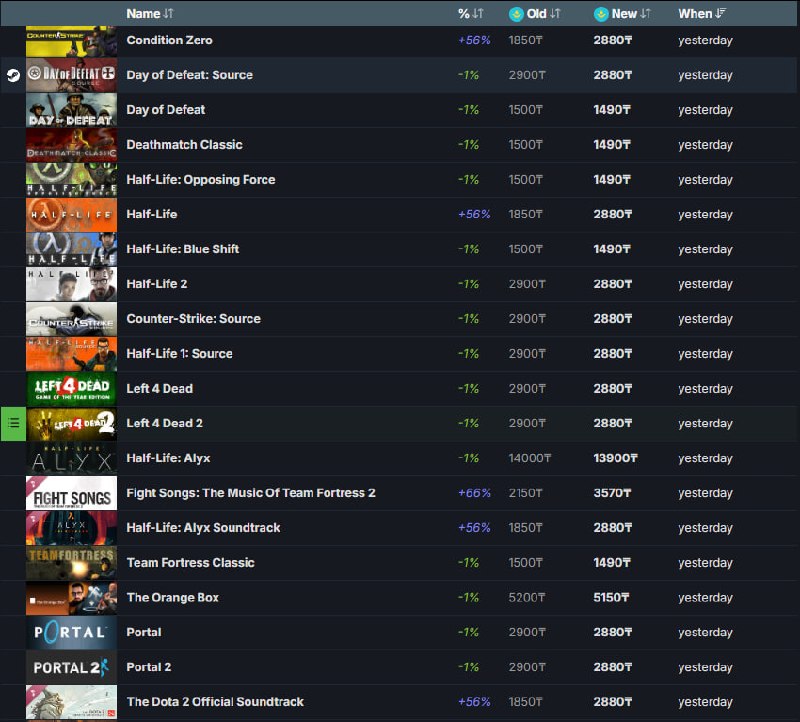Open Fight Songs: The Music Of Team Fortress 2
The width and height of the screenshot is (800, 722).
point(251,493)
